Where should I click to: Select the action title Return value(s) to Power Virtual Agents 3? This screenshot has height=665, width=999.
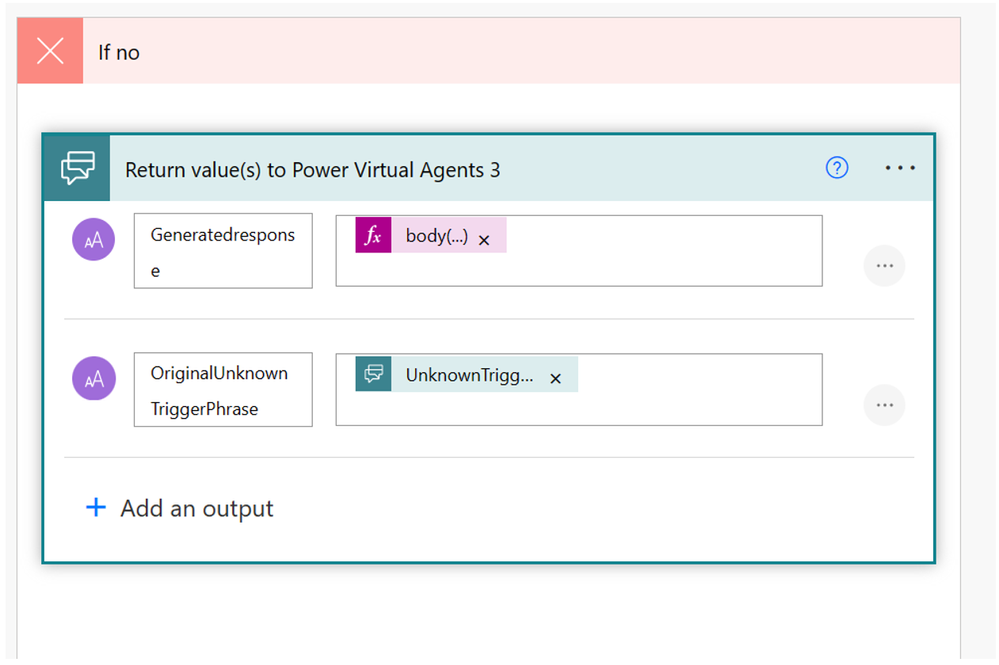312,170
